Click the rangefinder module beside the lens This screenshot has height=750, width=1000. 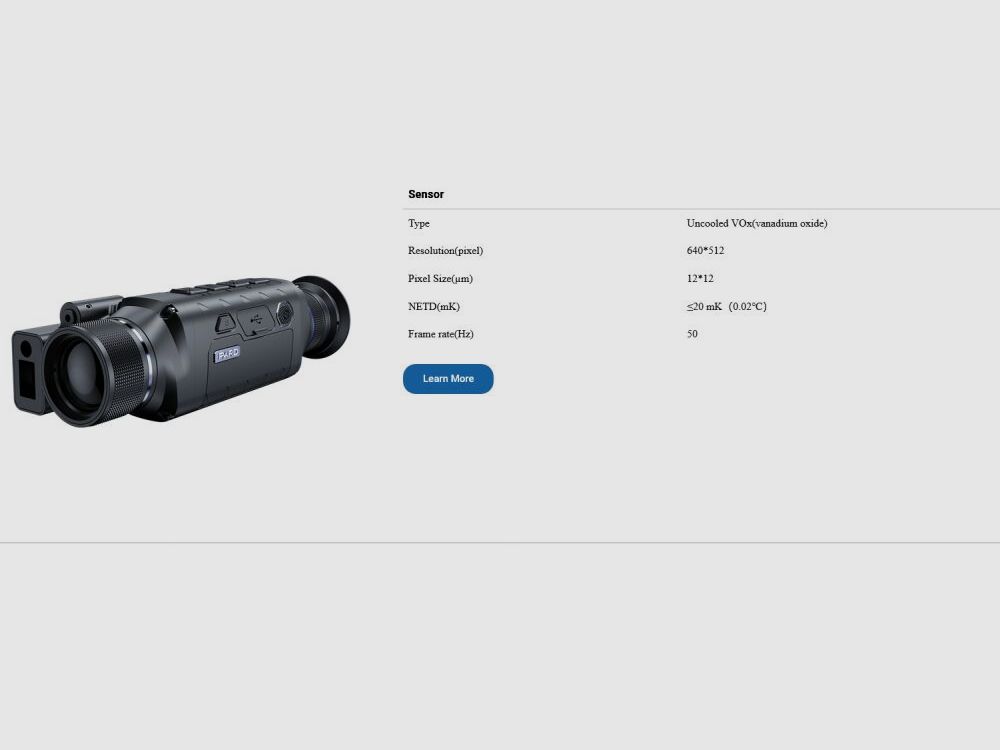pyautogui.click(x=27, y=370)
